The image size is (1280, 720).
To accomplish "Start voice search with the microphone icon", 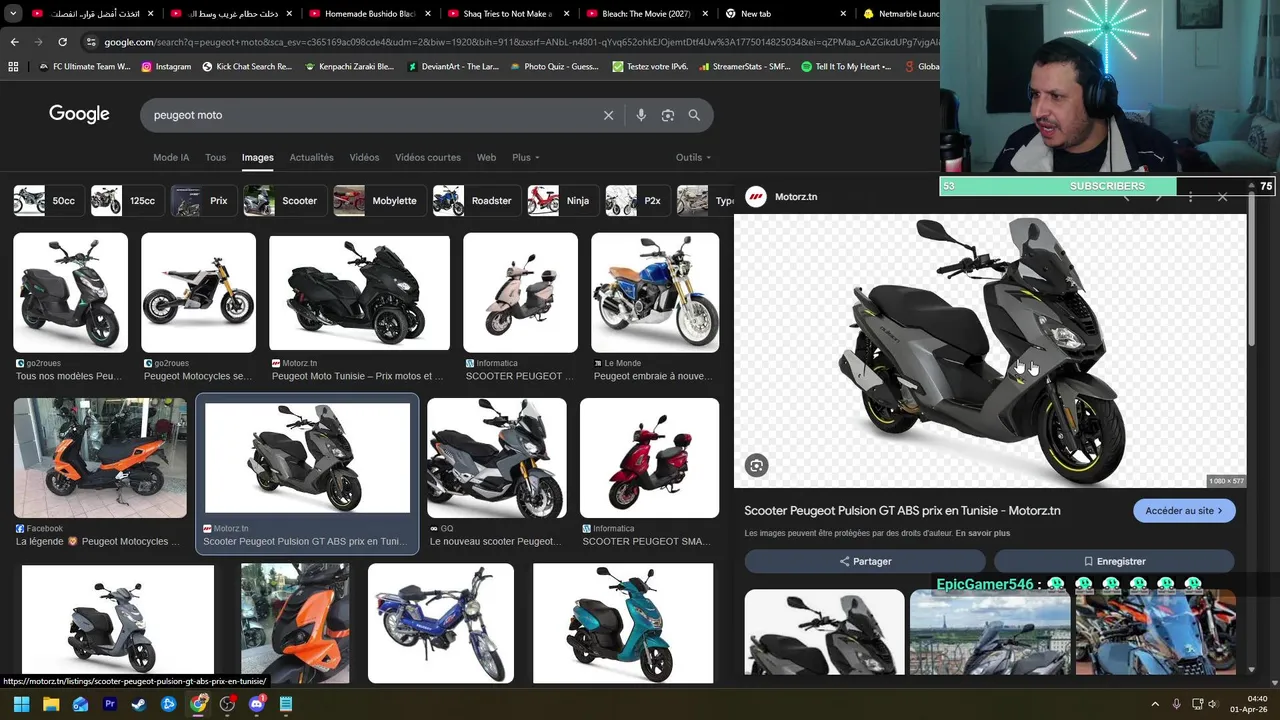I will coord(641,115).
